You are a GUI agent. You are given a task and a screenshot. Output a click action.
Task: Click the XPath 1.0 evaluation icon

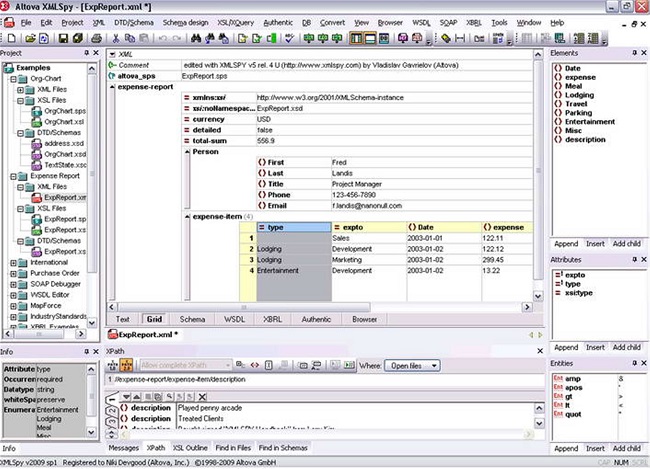point(112,365)
